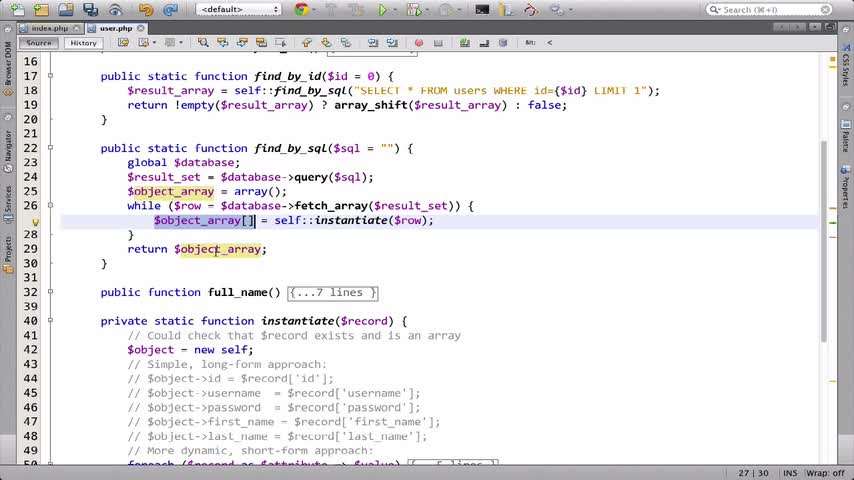Switch to index.php tab
854x480 pixels.
50,28
